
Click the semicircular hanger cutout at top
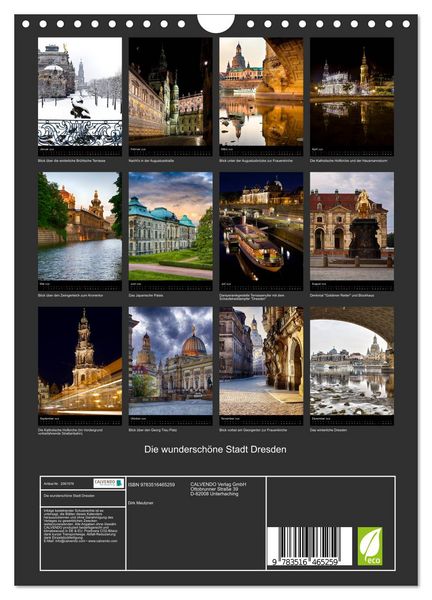coord(216,24)
